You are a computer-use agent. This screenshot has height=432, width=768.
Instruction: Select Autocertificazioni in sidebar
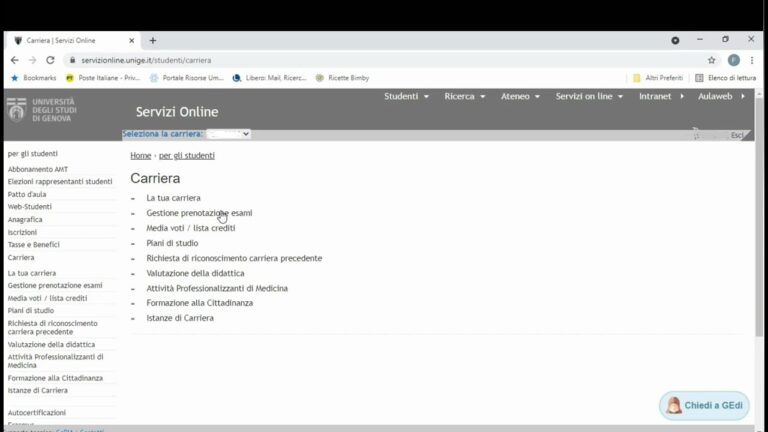(37, 412)
